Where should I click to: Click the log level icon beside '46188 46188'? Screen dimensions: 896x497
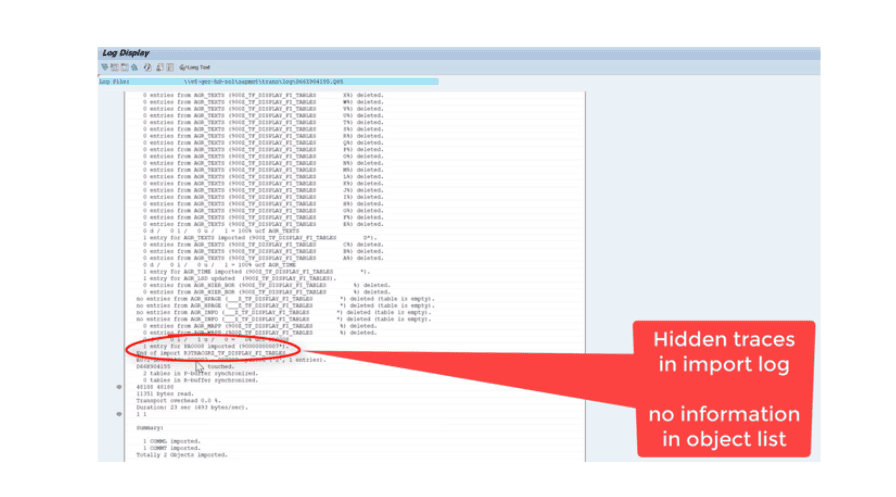pos(119,387)
